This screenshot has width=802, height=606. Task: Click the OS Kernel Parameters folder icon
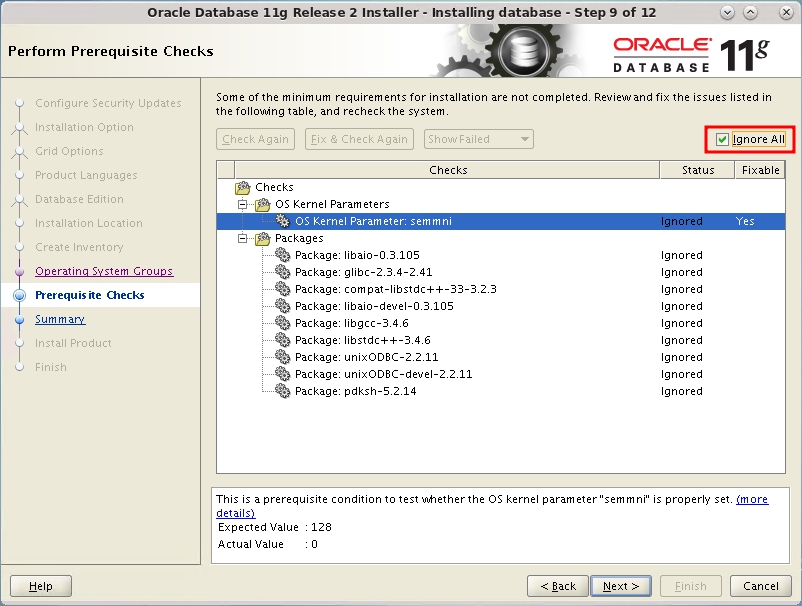pos(262,205)
